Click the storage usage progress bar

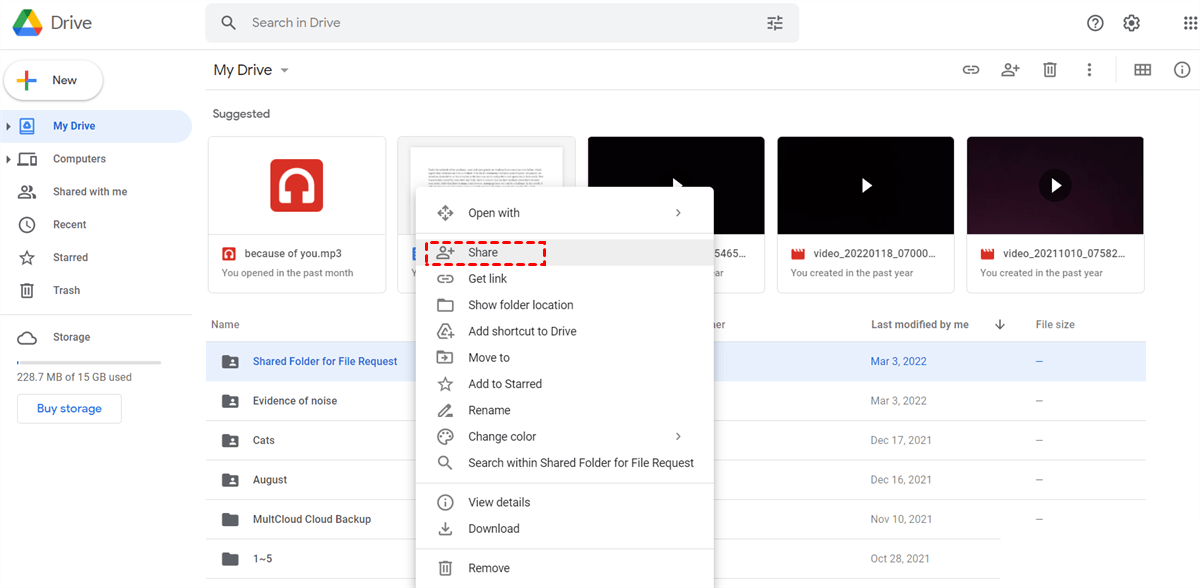88,362
